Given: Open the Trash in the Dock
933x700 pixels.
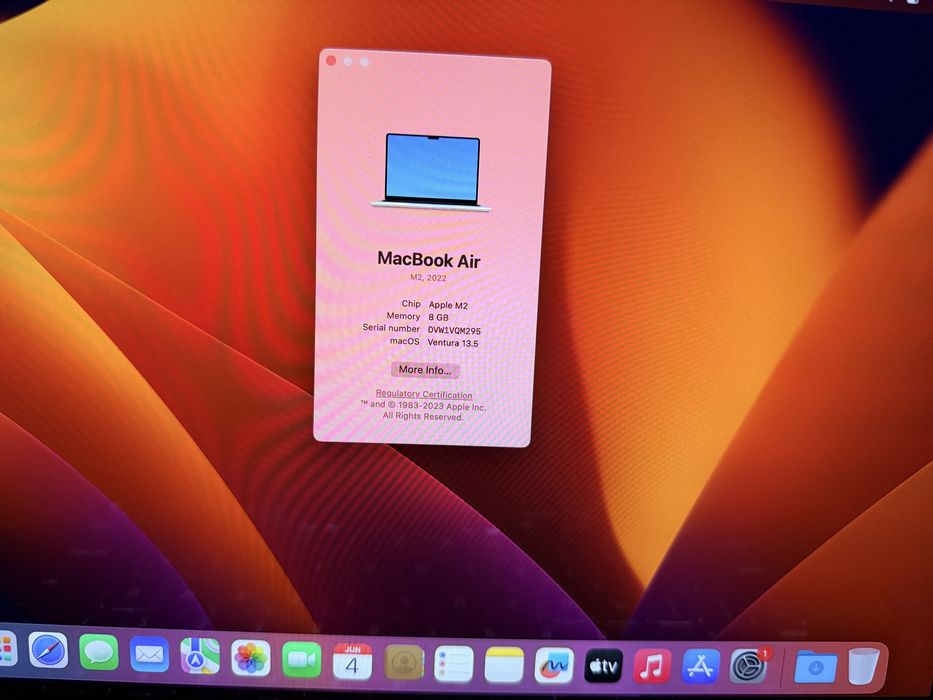Looking at the screenshot, I should (863, 666).
